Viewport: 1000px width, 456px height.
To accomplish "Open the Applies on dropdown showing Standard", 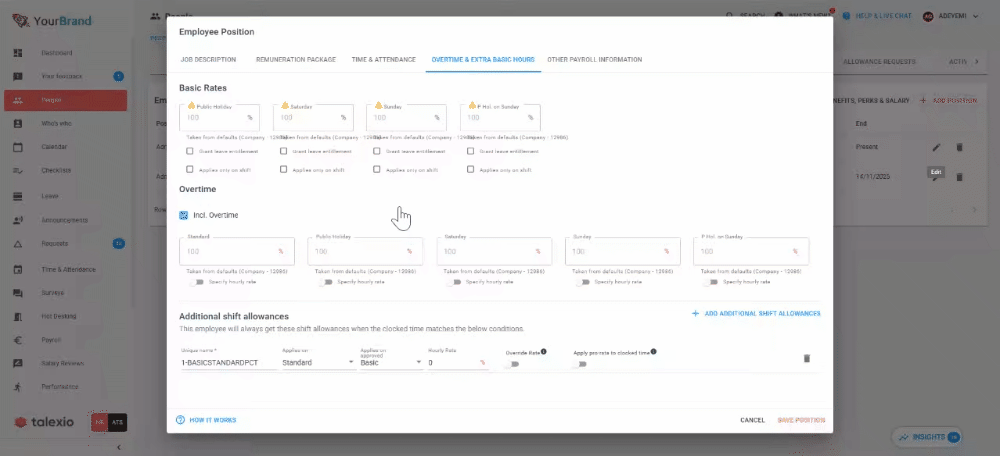I will [318, 362].
